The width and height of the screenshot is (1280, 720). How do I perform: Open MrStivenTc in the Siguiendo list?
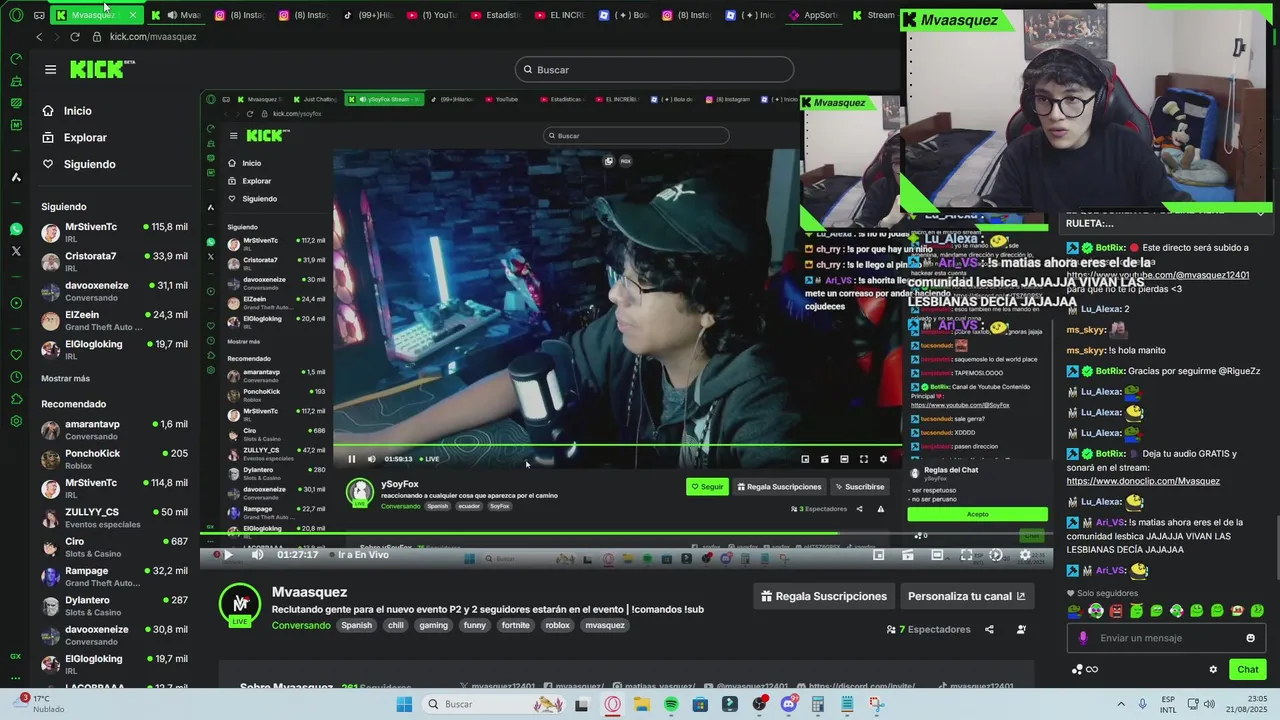coord(114,232)
